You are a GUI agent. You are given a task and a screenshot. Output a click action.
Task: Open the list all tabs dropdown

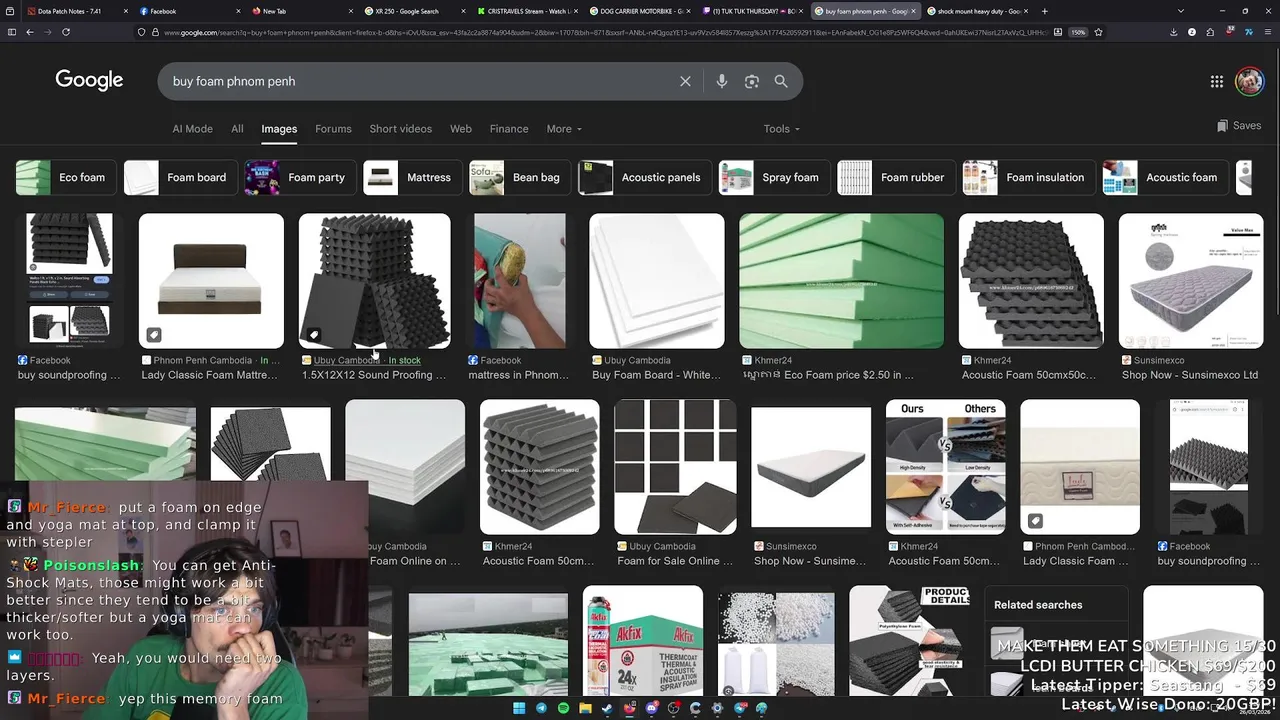point(1181,11)
